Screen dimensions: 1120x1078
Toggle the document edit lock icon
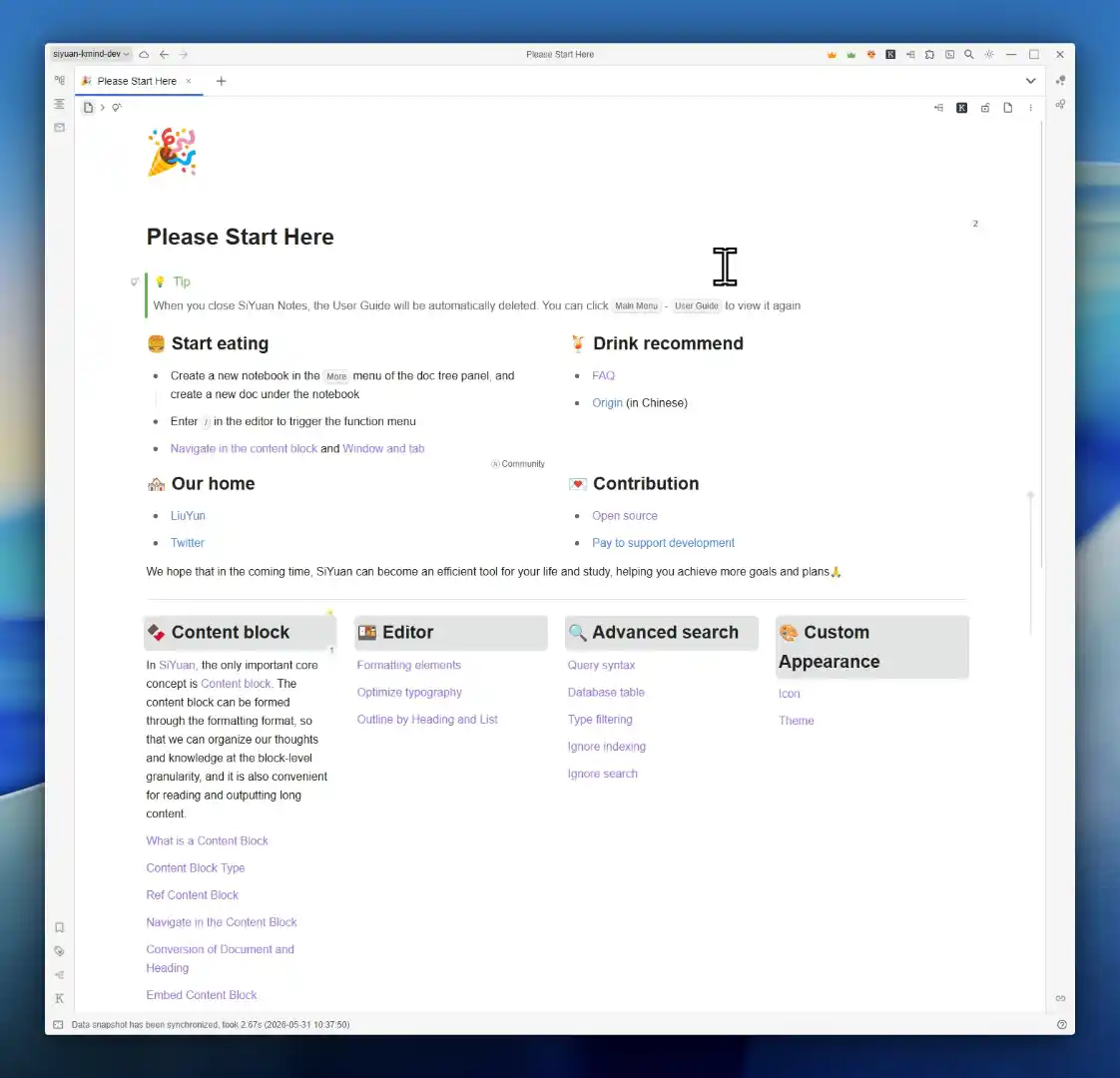[985, 108]
